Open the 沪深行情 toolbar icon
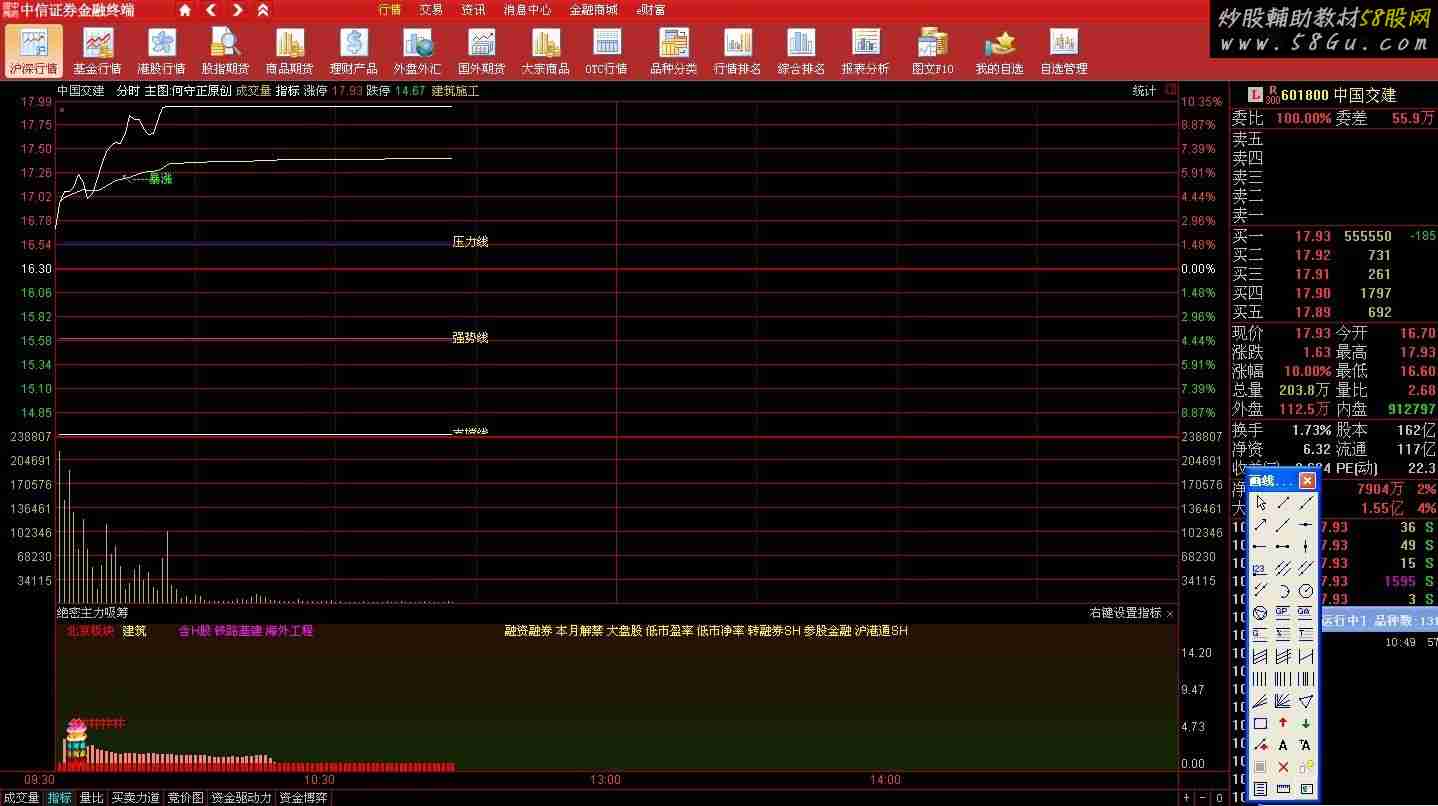 point(33,51)
